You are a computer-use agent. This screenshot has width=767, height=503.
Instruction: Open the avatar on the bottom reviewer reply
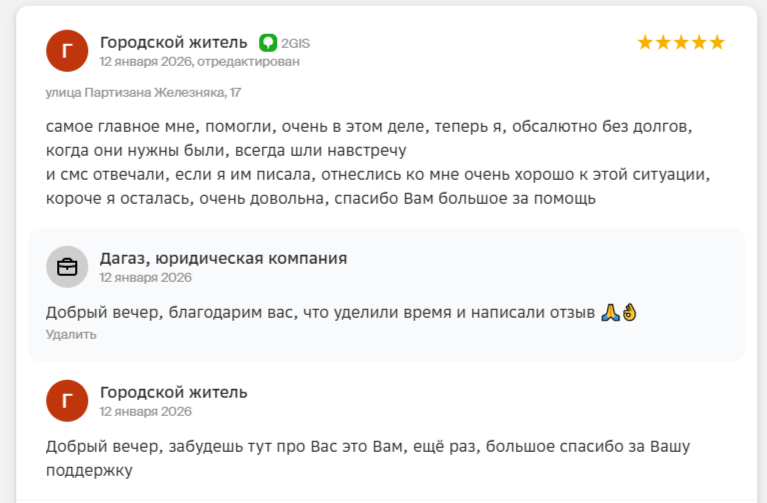click(x=67, y=401)
